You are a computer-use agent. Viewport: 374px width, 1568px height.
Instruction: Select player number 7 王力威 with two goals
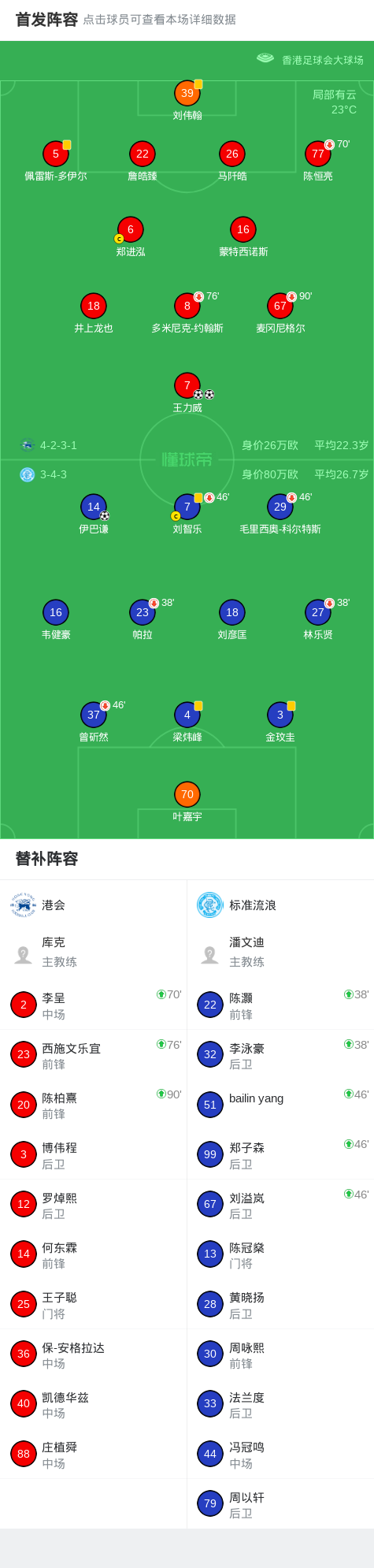(187, 385)
